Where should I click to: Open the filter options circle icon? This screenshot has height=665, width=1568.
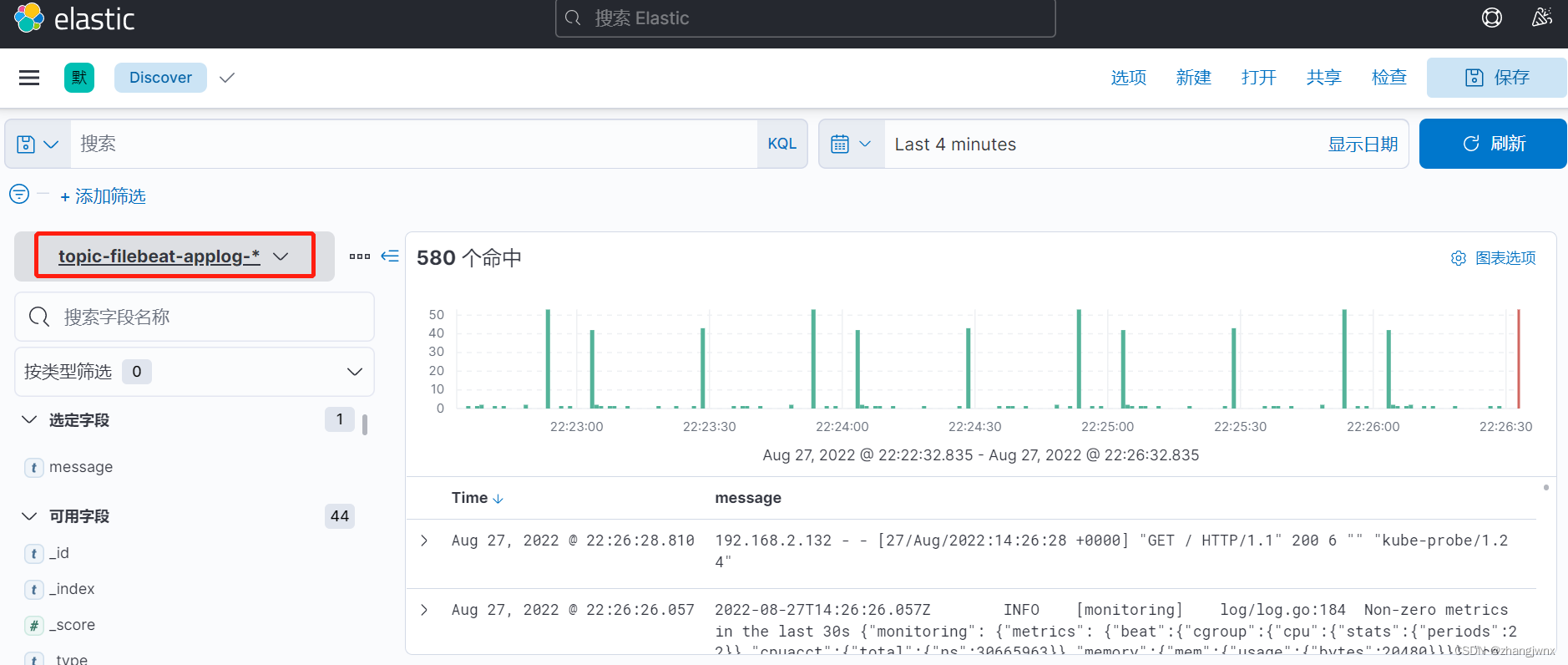[x=19, y=195]
